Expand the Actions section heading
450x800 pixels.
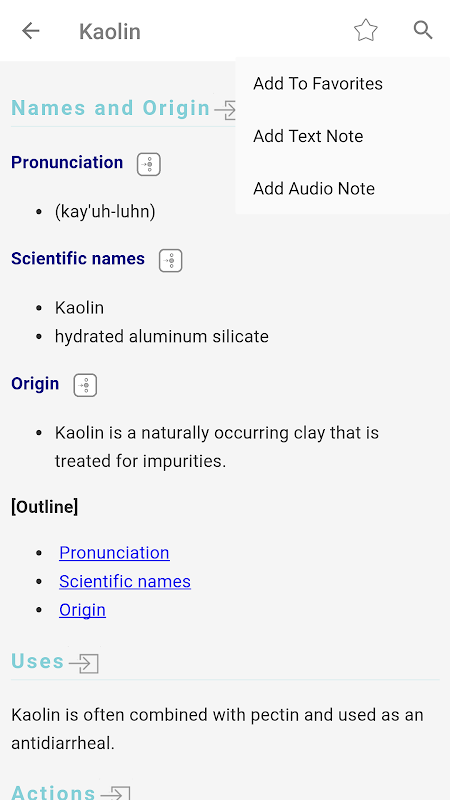tap(54, 792)
